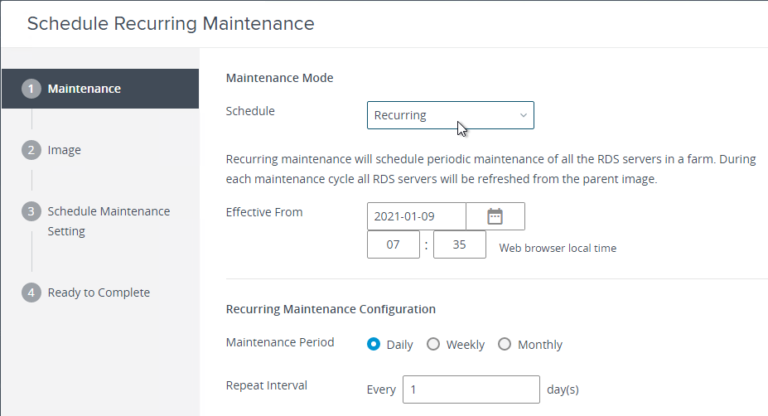The height and width of the screenshot is (416, 768).
Task: Go to the Maintenance wizard step label
Action: [x=84, y=89]
